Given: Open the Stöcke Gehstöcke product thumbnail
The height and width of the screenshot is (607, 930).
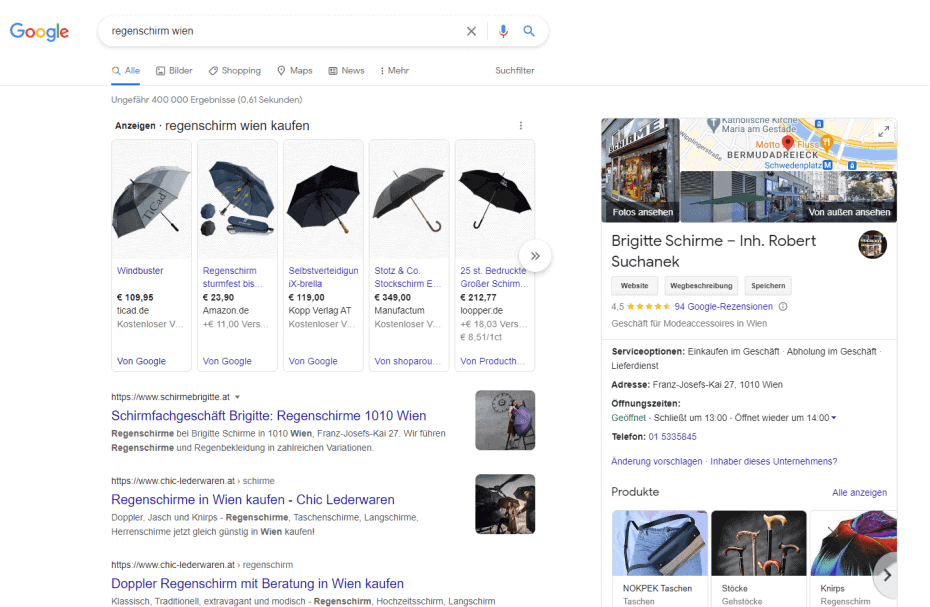Looking at the screenshot, I should [759, 543].
